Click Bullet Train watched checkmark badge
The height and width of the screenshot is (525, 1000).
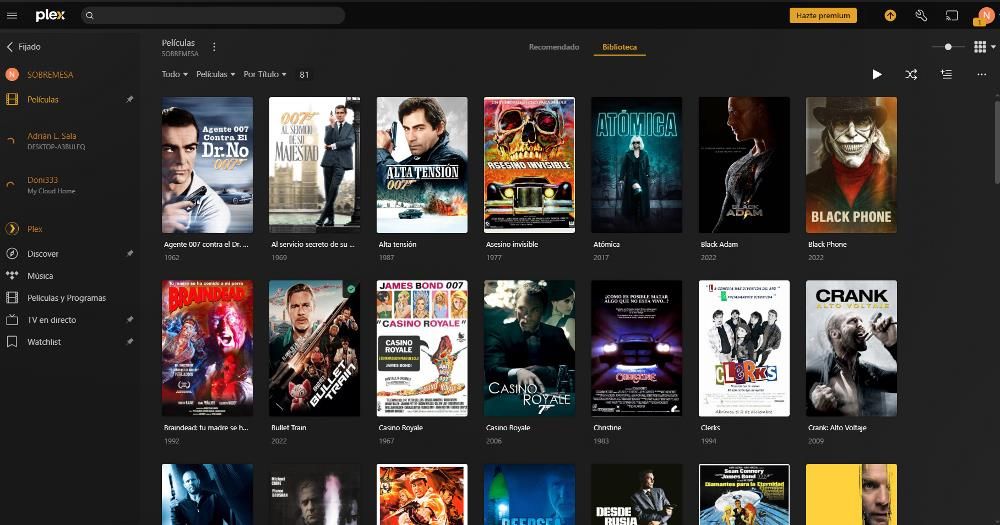(x=351, y=289)
